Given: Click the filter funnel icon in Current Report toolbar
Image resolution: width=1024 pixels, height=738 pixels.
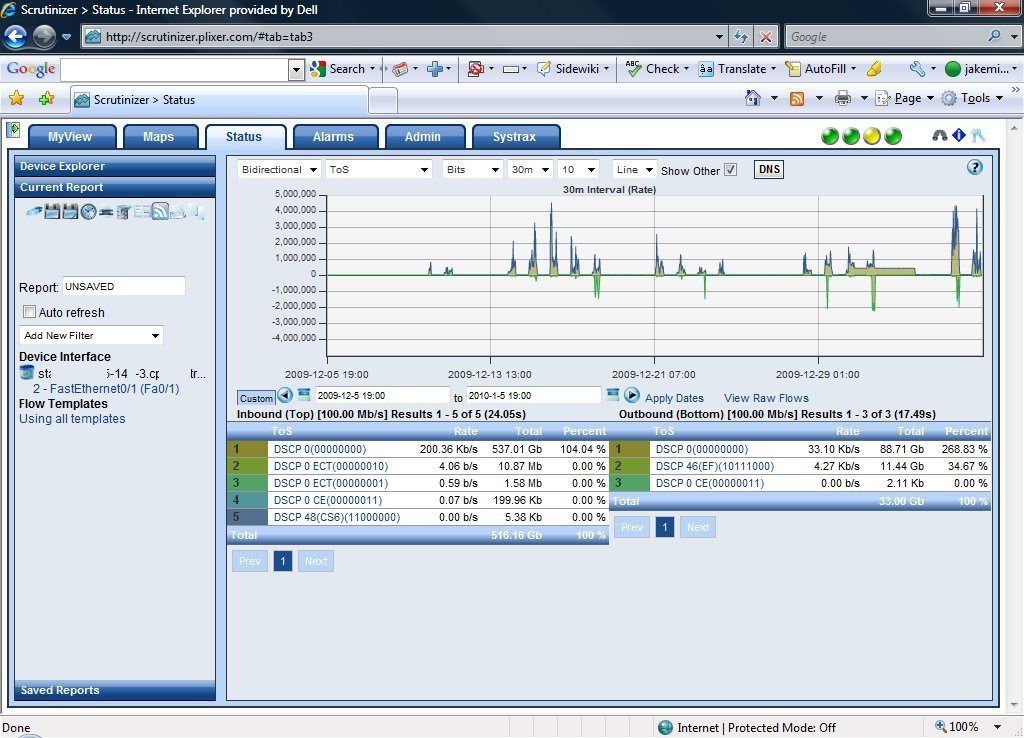Looking at the screenshot, I should pyautogui.click(x=123, y=211).
